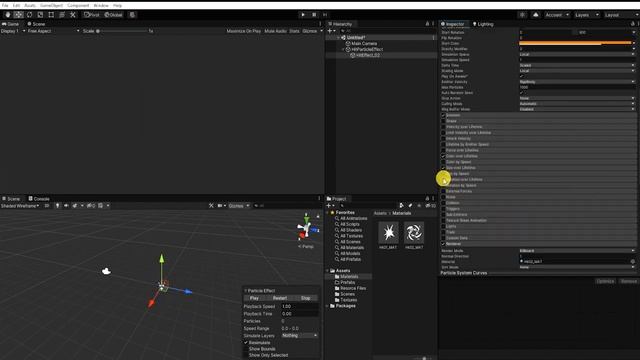Toggle Global handle rotation button
Image resolution: width=640 pixels, height=360 pixels.
(x=113, y=15)
